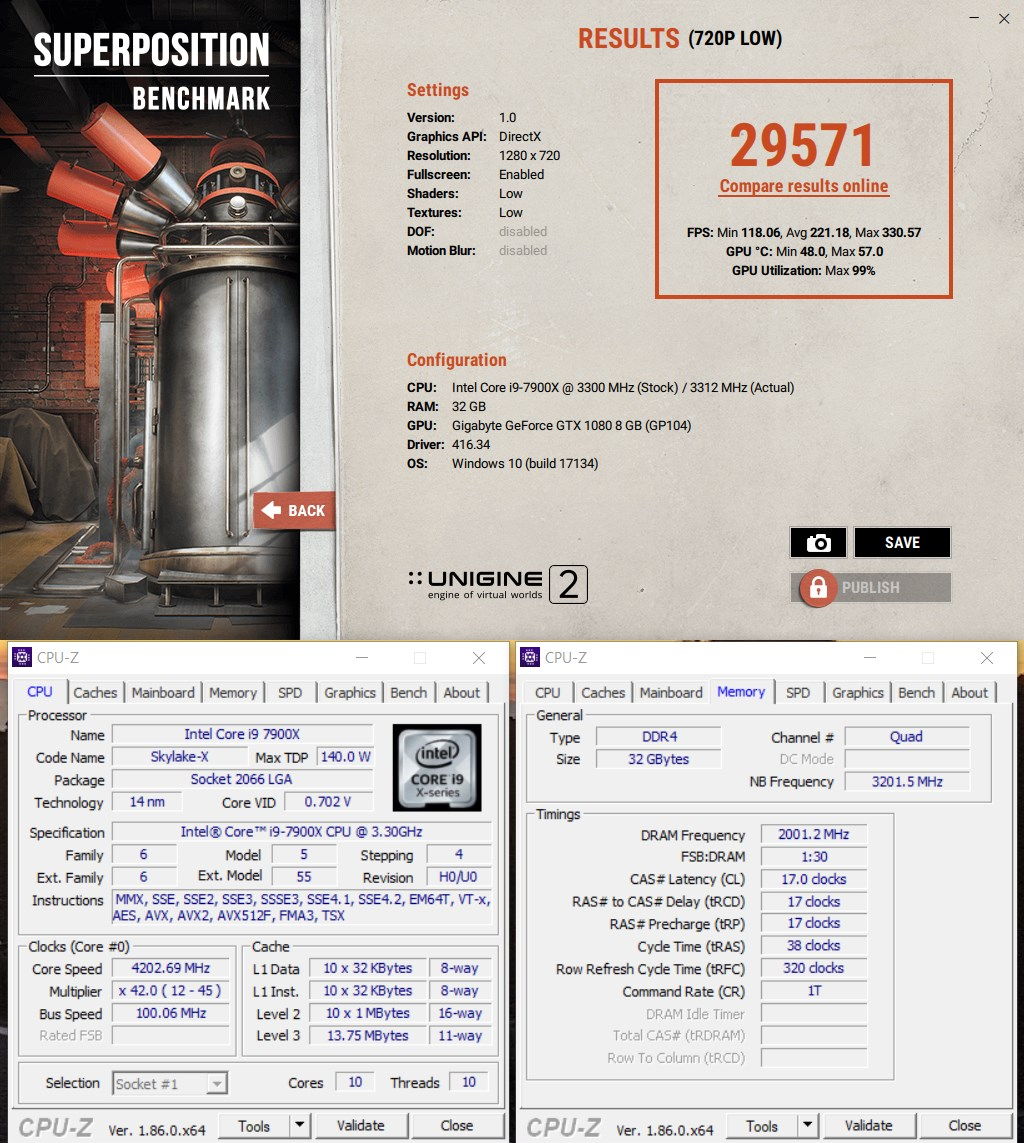Image resolution: width=1024 pixels, height=1143 pixels.
Task: Click the memory Type field DDR4
Action: click(x=659, y=737)
